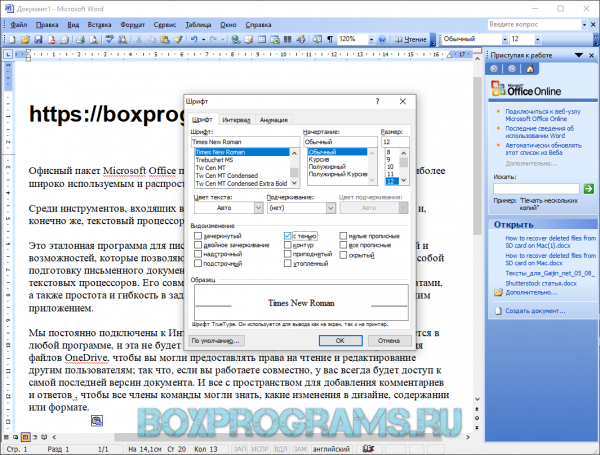Click the Open folder icon in toolbar

[x=25, y=39]
